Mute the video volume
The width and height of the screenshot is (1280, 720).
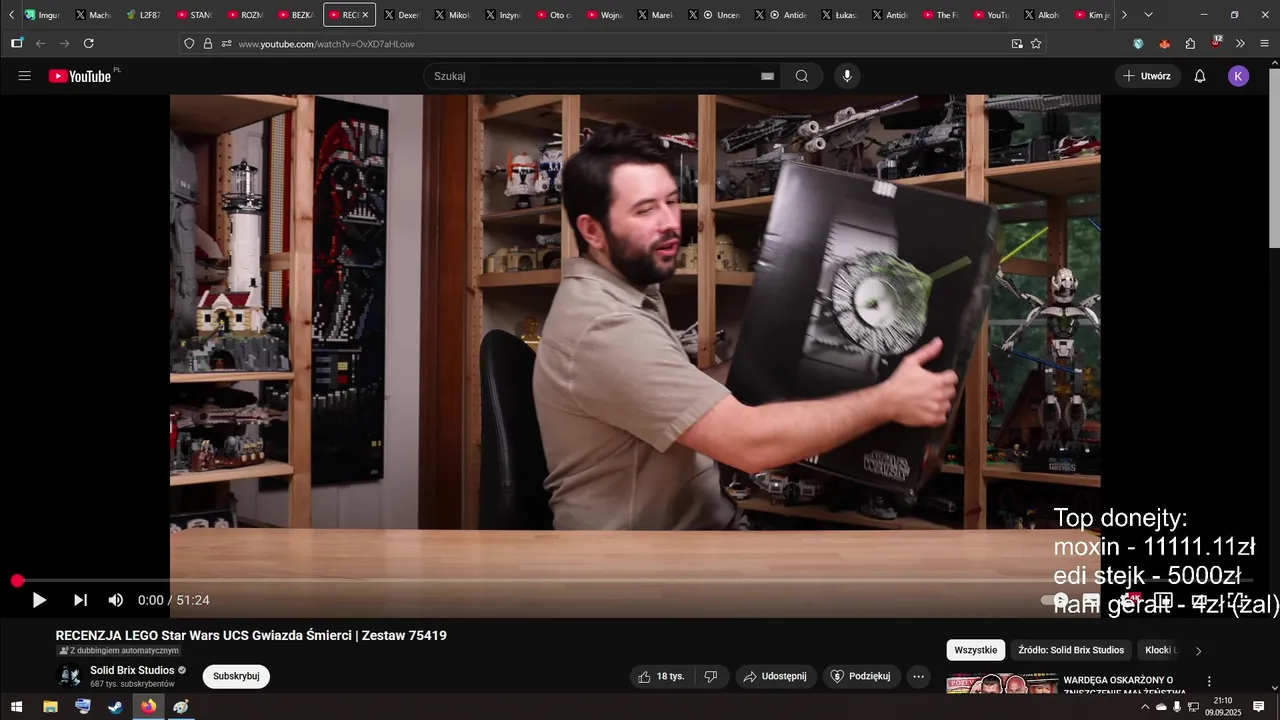(x=116, y=600)
